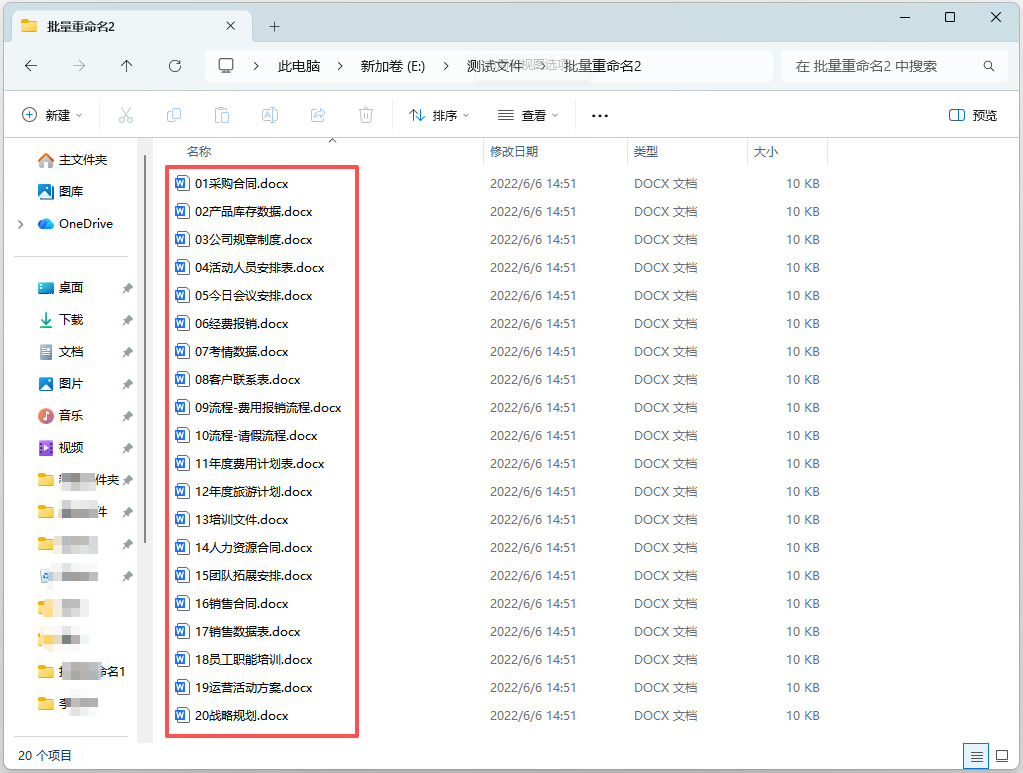Screen dimensions: 1023x773
Task: Click the Word icon of 08客户联系表.docx
Action: 182,380
